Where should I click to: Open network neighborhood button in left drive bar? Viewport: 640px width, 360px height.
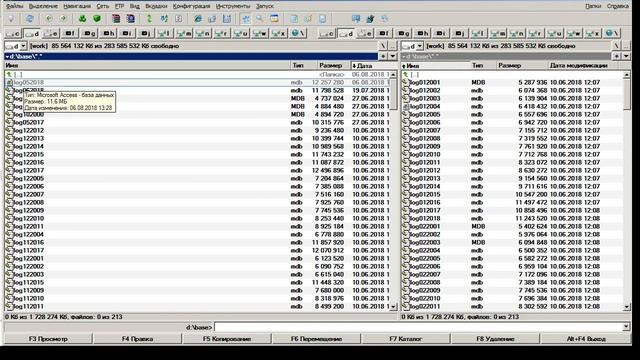[x=298, y=33]
